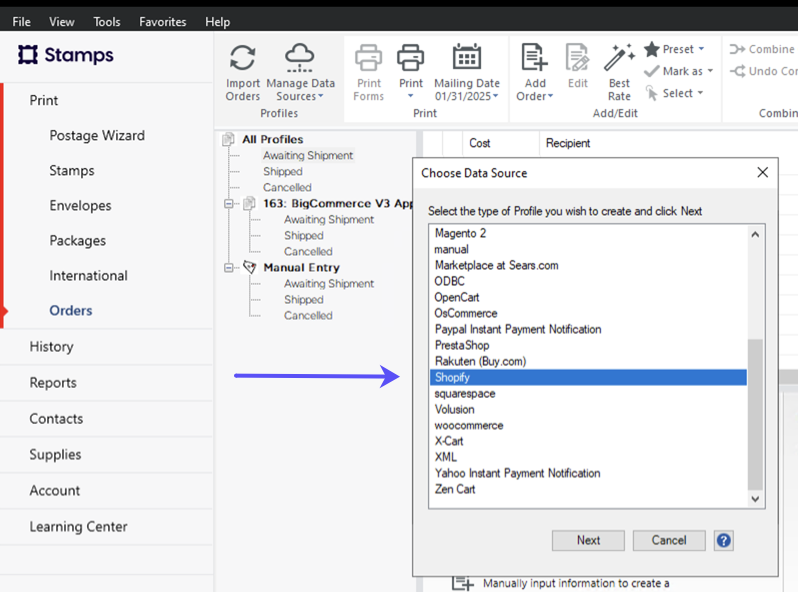Viewport: 798px width, 592px height.
Task: Open Reports in sidebar
Action: click(53, 383)
